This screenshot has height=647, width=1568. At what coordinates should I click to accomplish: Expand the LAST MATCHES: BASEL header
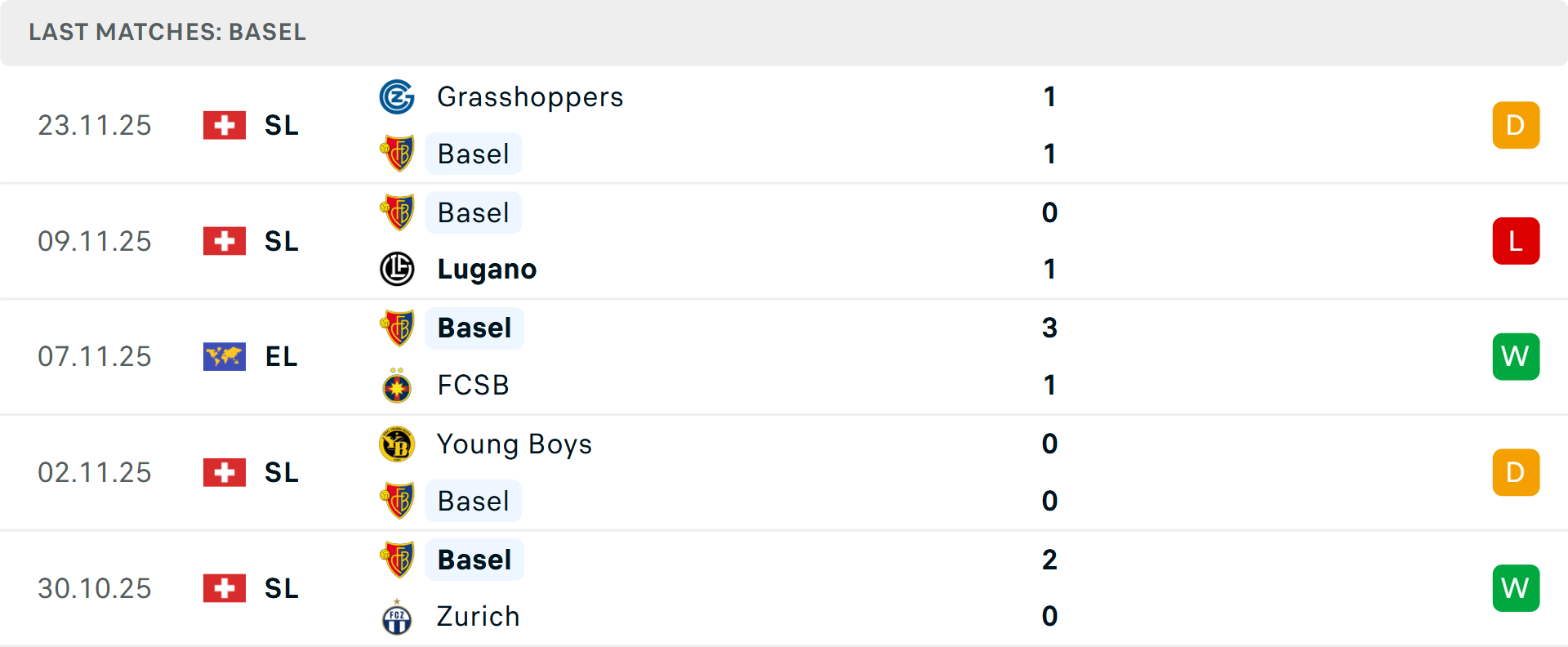pyautogui.click(x=167, y=33)
